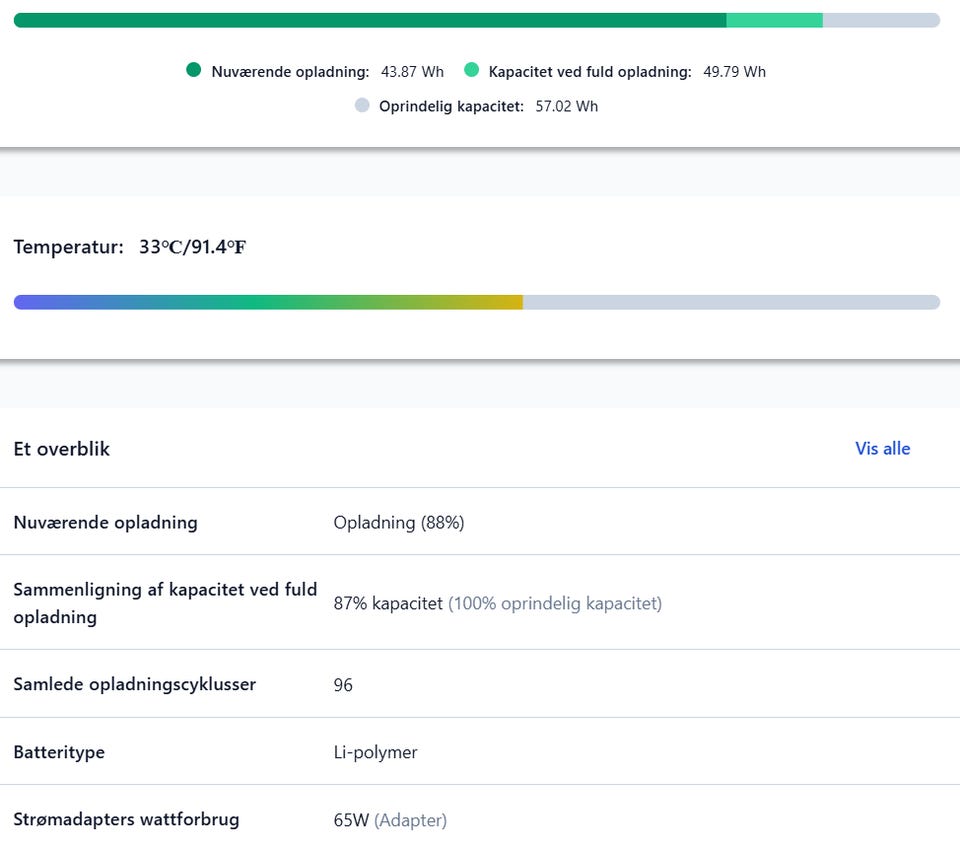The image size is (960, 848).
Task: Click the dark green segment of the charge bar
Action: (x=370, y=20)
